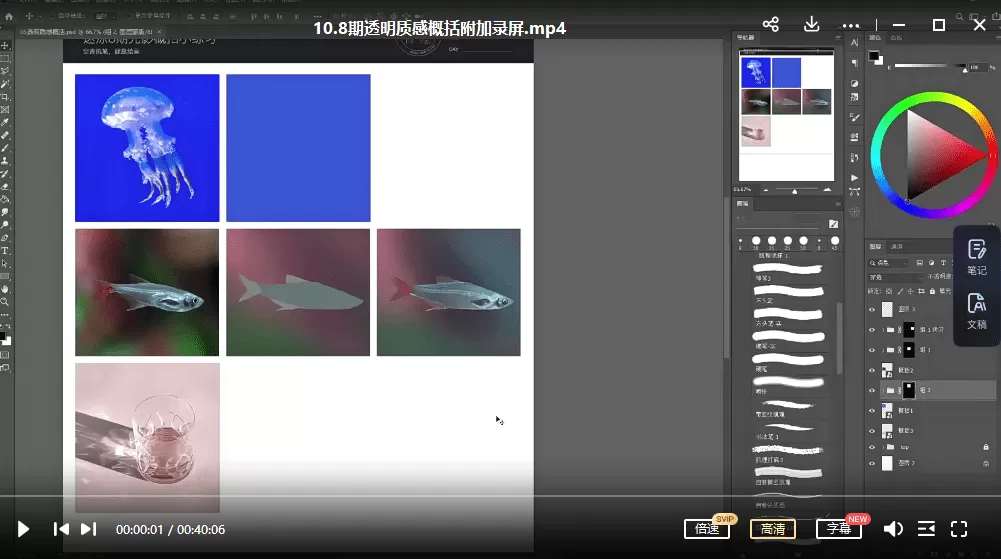Skip to the next video
Image resolution: width=1001 pixels, height=559 pixels.
(x=88, y=529)
